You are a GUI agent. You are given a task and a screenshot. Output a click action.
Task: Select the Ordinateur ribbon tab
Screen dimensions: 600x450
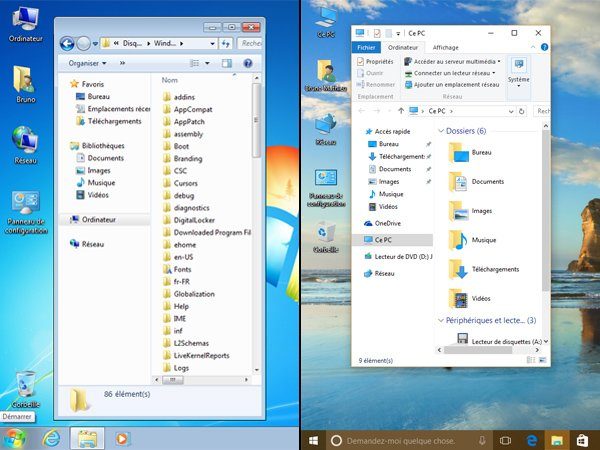coord(403,47)
